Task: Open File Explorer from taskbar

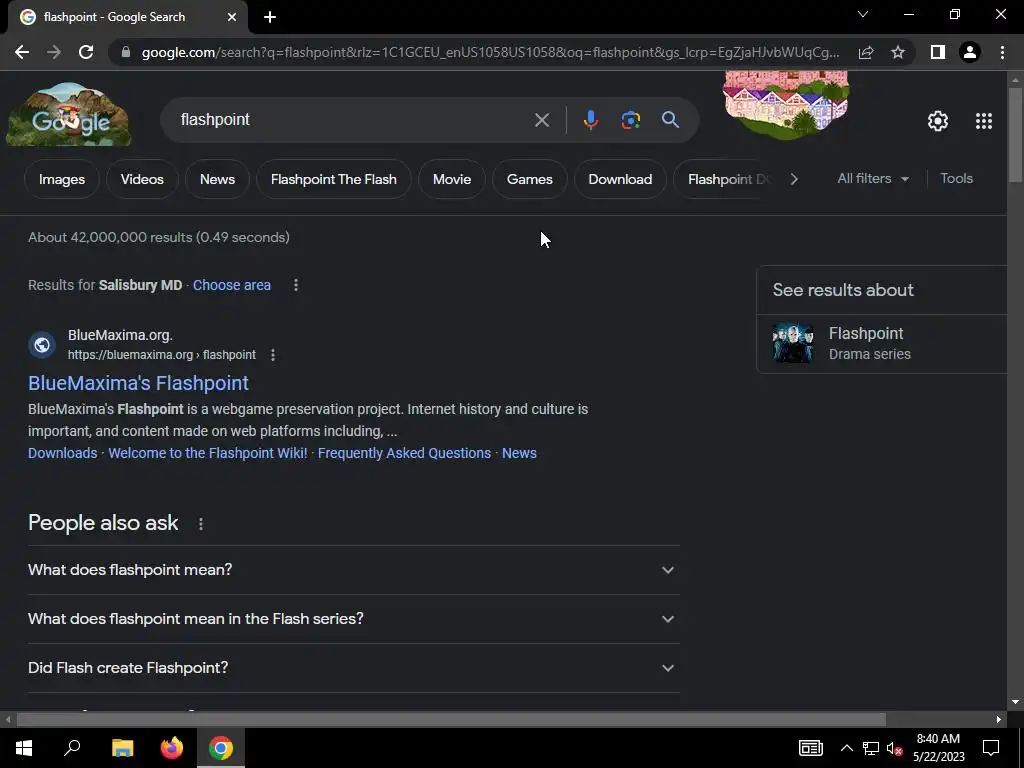Action: tap(122, 748)
